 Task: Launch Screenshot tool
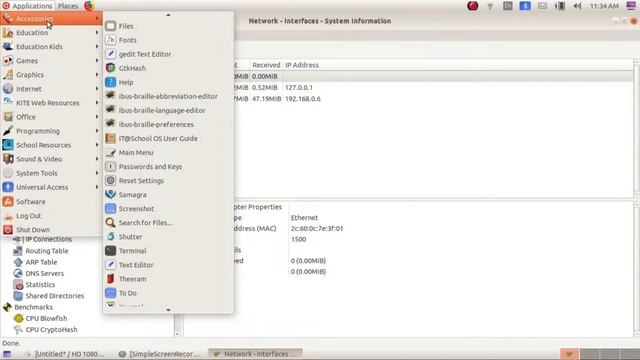pos(168,209)
